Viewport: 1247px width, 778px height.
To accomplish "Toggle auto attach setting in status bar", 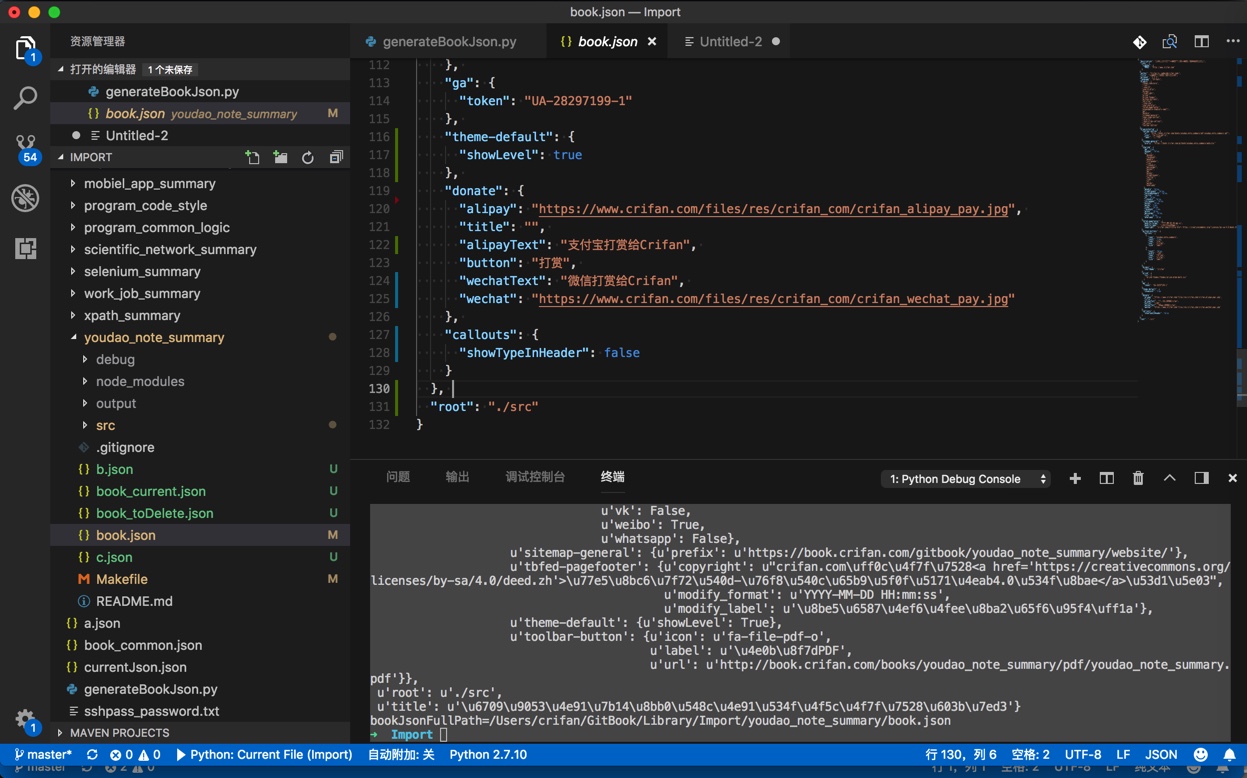I will click(x=401, y=755).
